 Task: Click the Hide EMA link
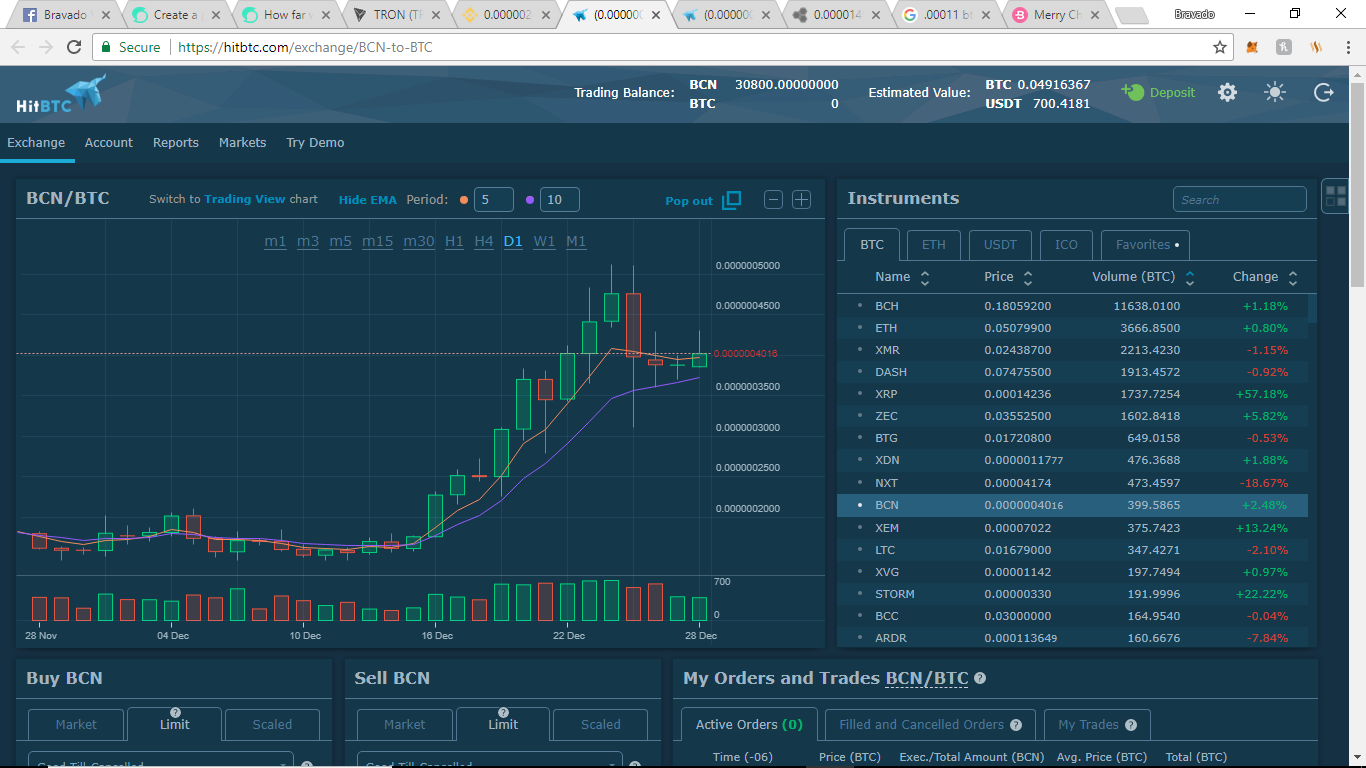pos(368,200)
